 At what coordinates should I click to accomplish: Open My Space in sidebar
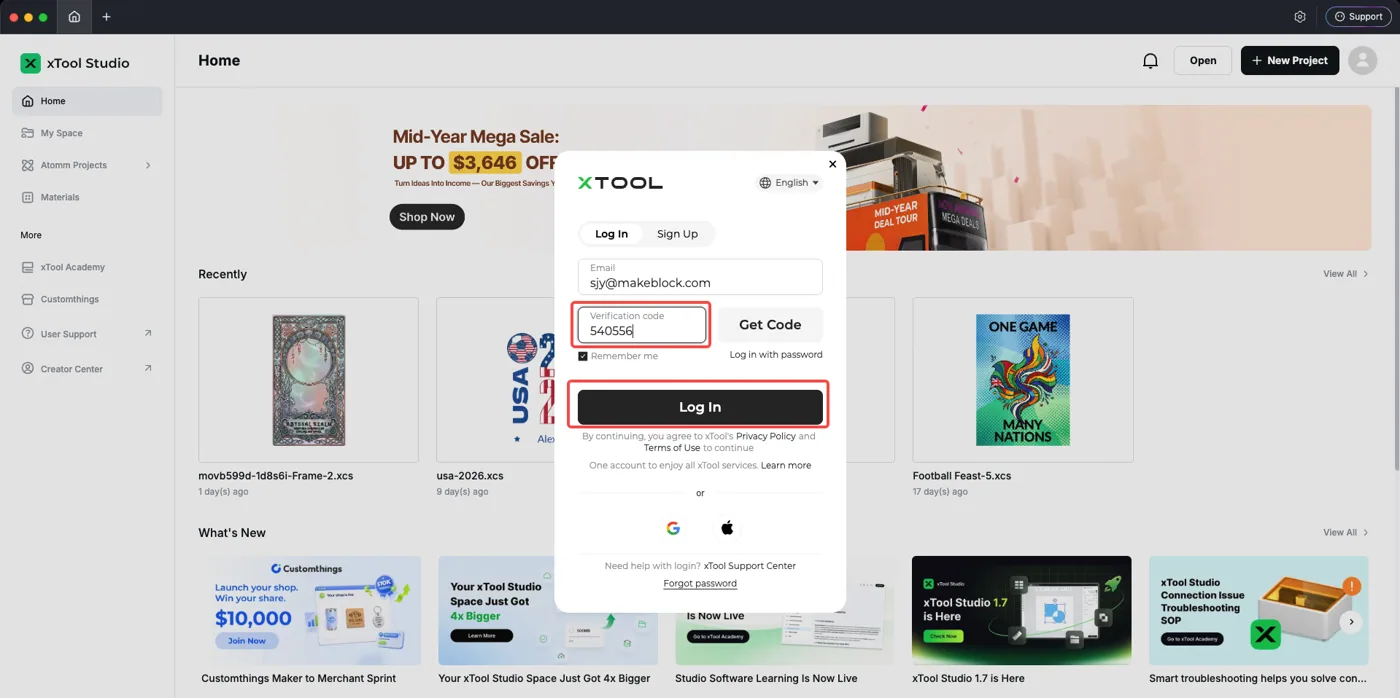point(87,133)
